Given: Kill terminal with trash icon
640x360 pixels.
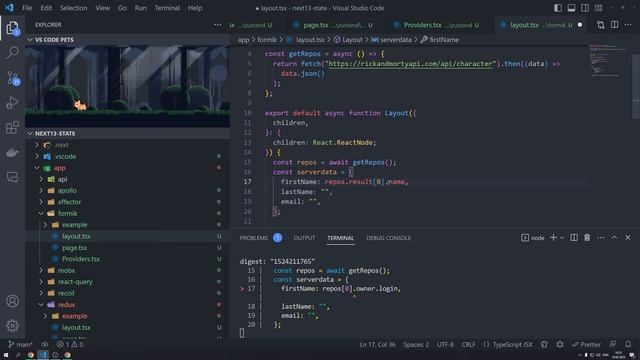Looking at the screenshot, I should [587, 238].
